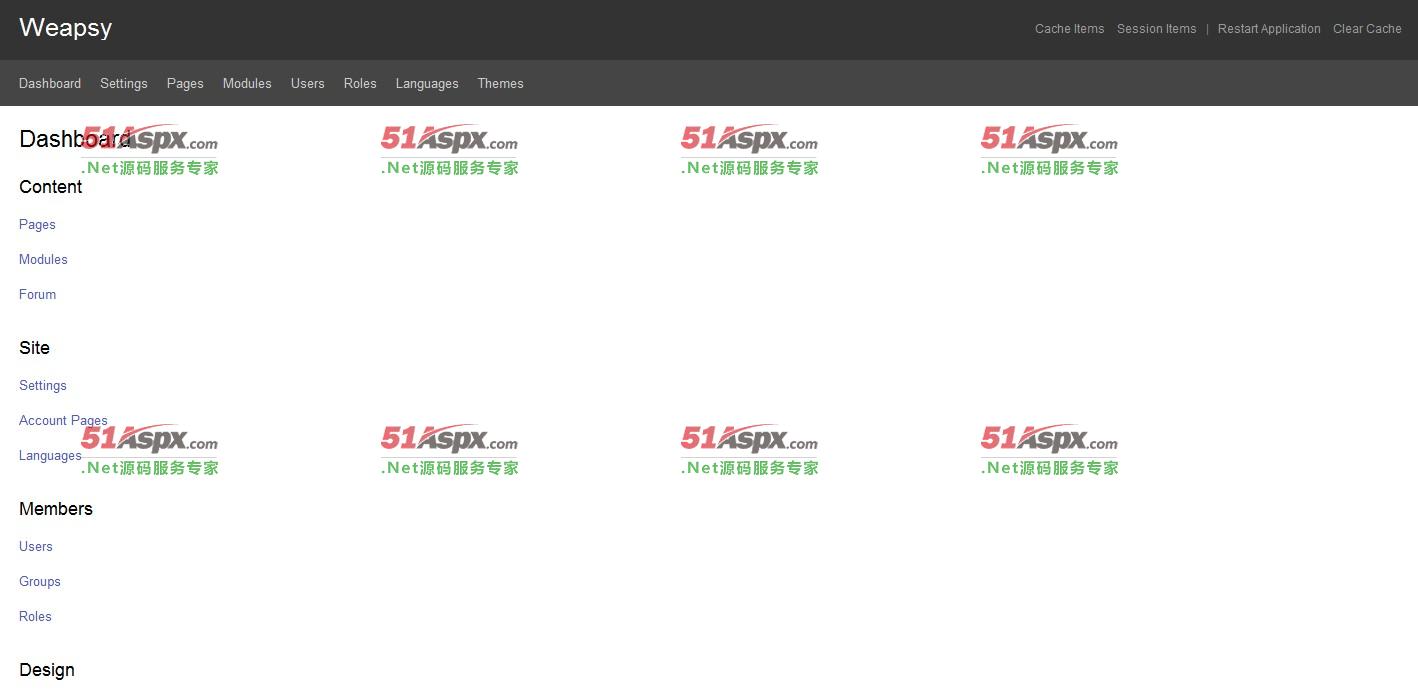Viewport: 1418px width, 690px height.
Task: Open the Languages link under Site
Action: 50,455
